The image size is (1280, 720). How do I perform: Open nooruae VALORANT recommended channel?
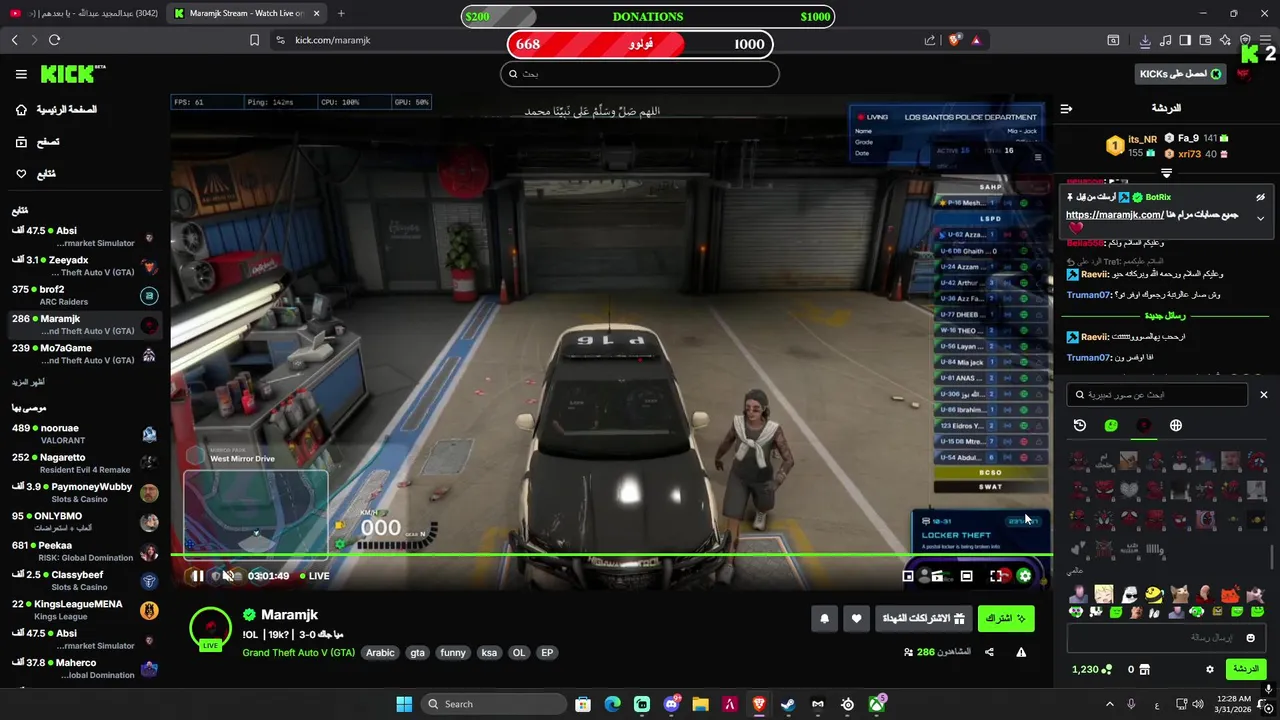click(85, 434)
